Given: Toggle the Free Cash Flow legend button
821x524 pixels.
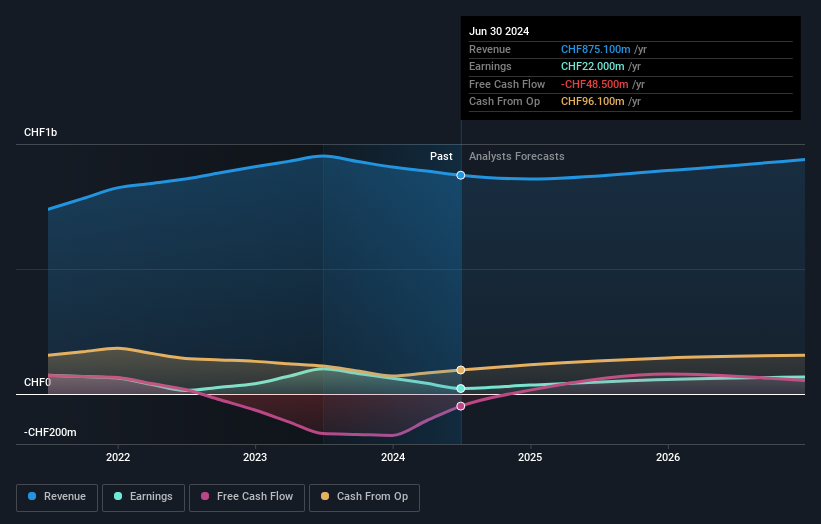Looking at the screenshot, I should pos(247,497).
